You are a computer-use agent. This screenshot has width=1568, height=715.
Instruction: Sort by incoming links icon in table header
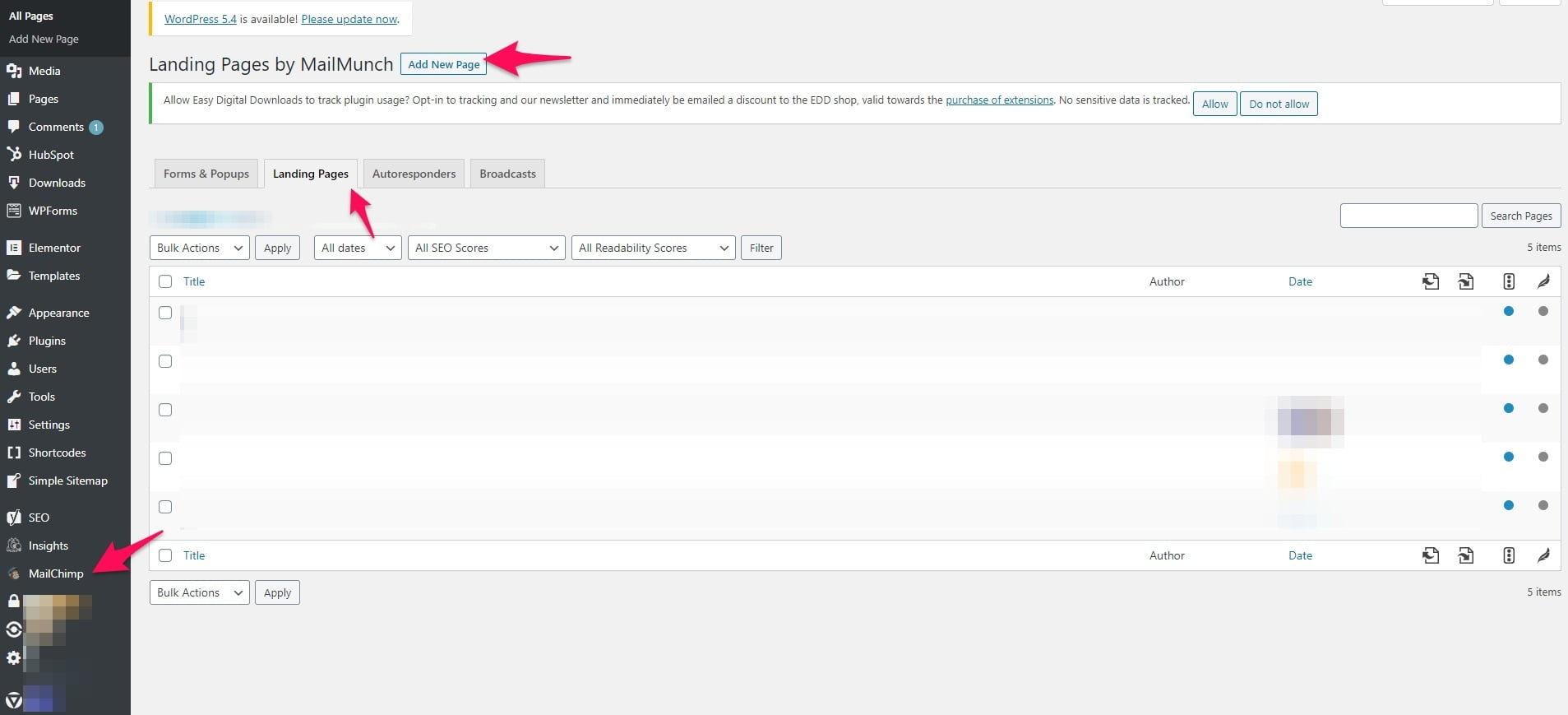coord(1466,281)
